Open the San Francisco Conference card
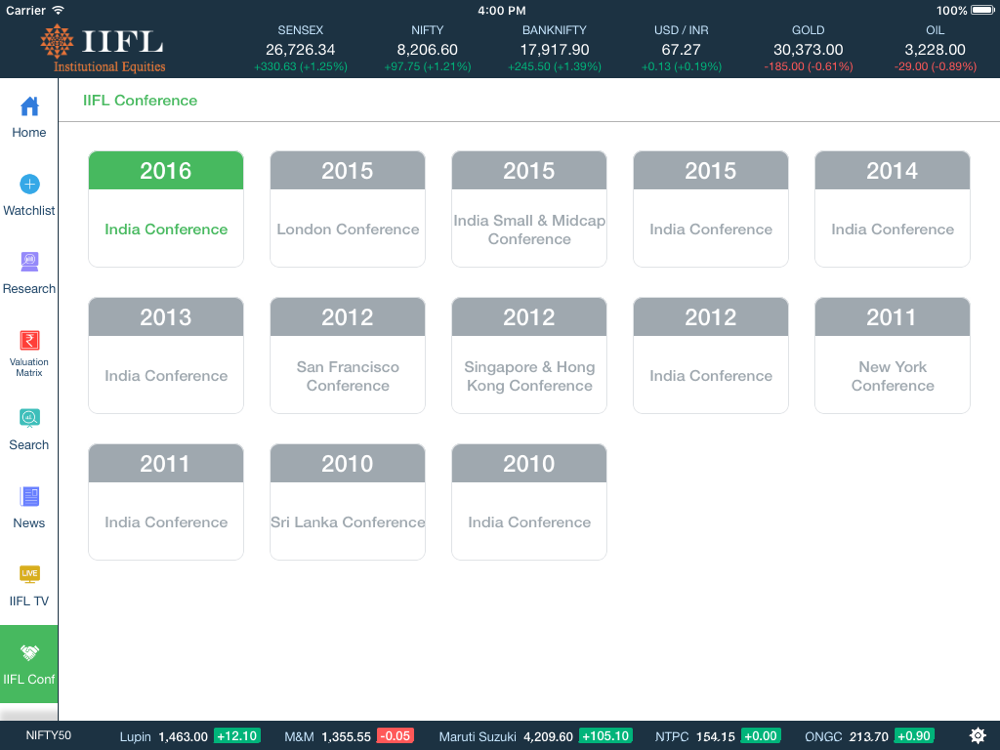Image resolution: width=1000 pixels, height=750 pixels. pos(348,356)
